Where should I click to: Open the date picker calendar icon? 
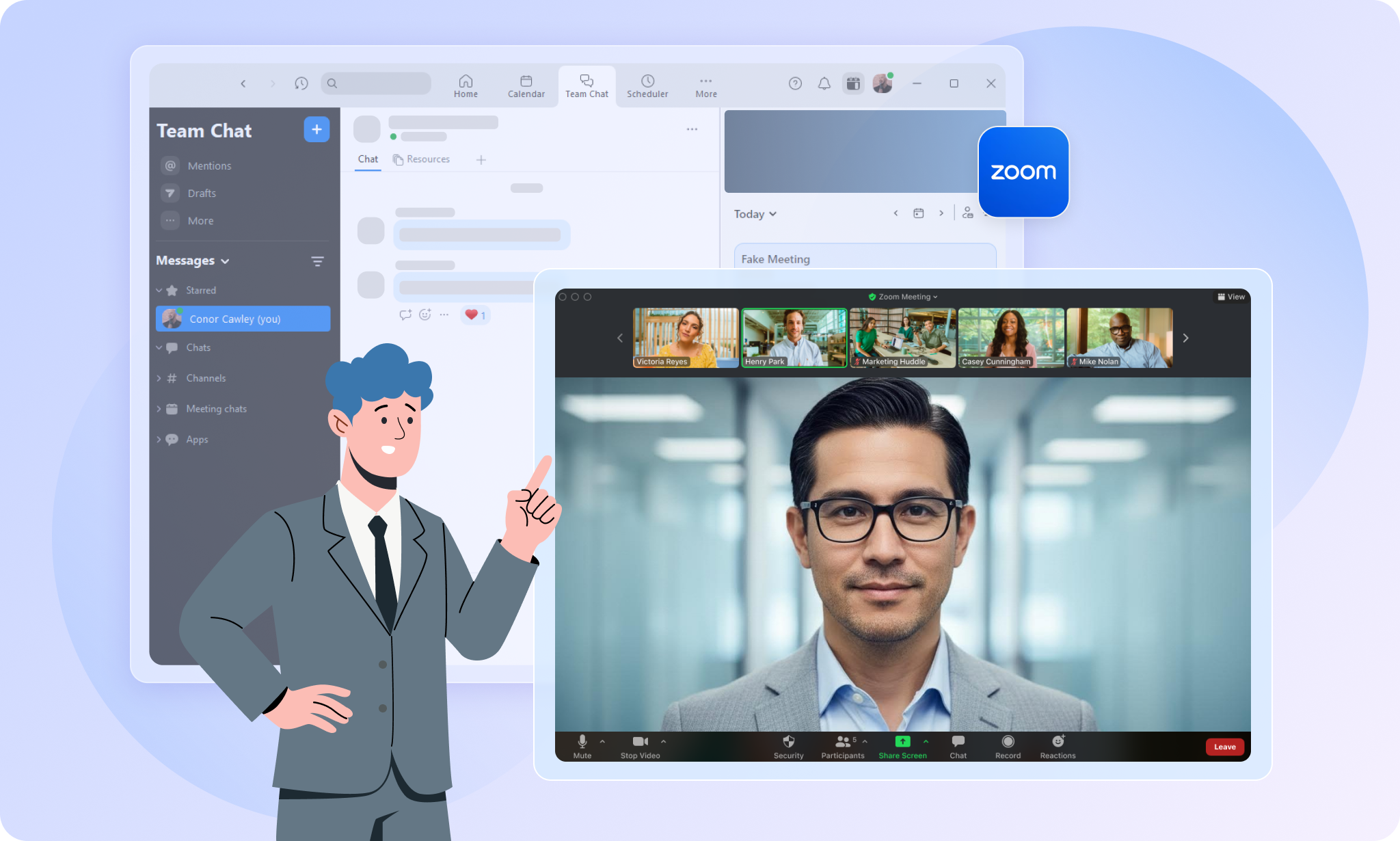coord(919,213)
